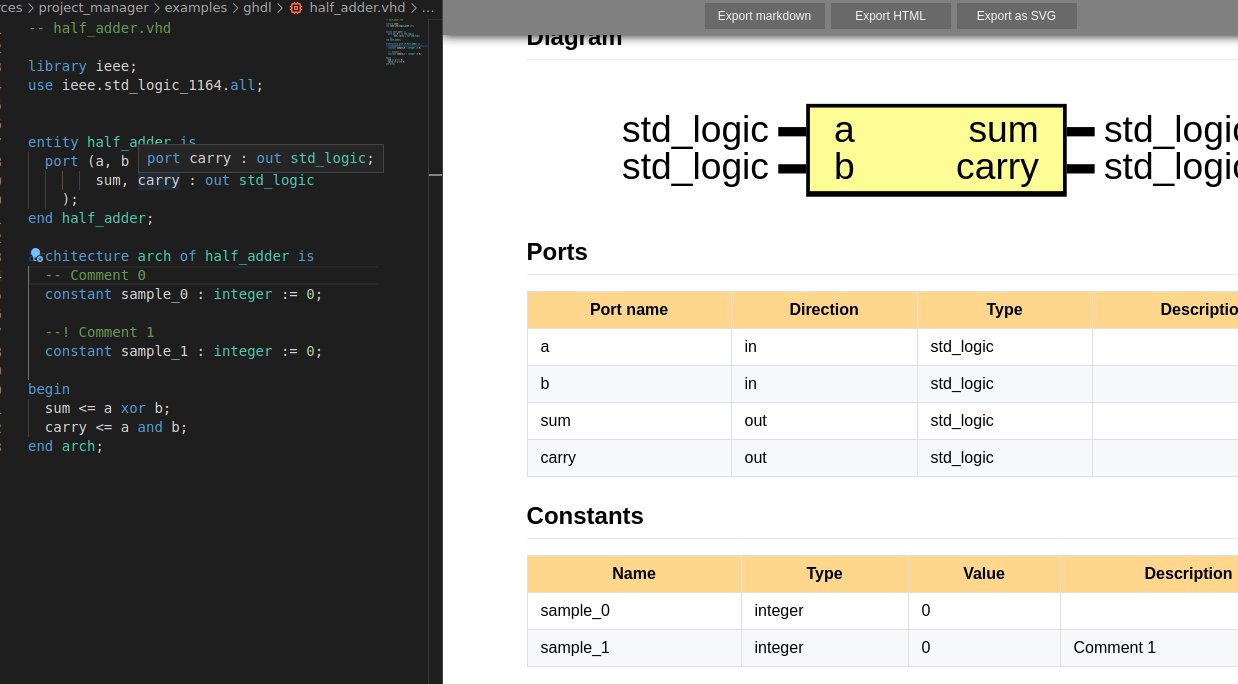Click the 'Name' column header in Constants
The width and height of the screenshot is (1238, 684).
[x=634, y=574]
